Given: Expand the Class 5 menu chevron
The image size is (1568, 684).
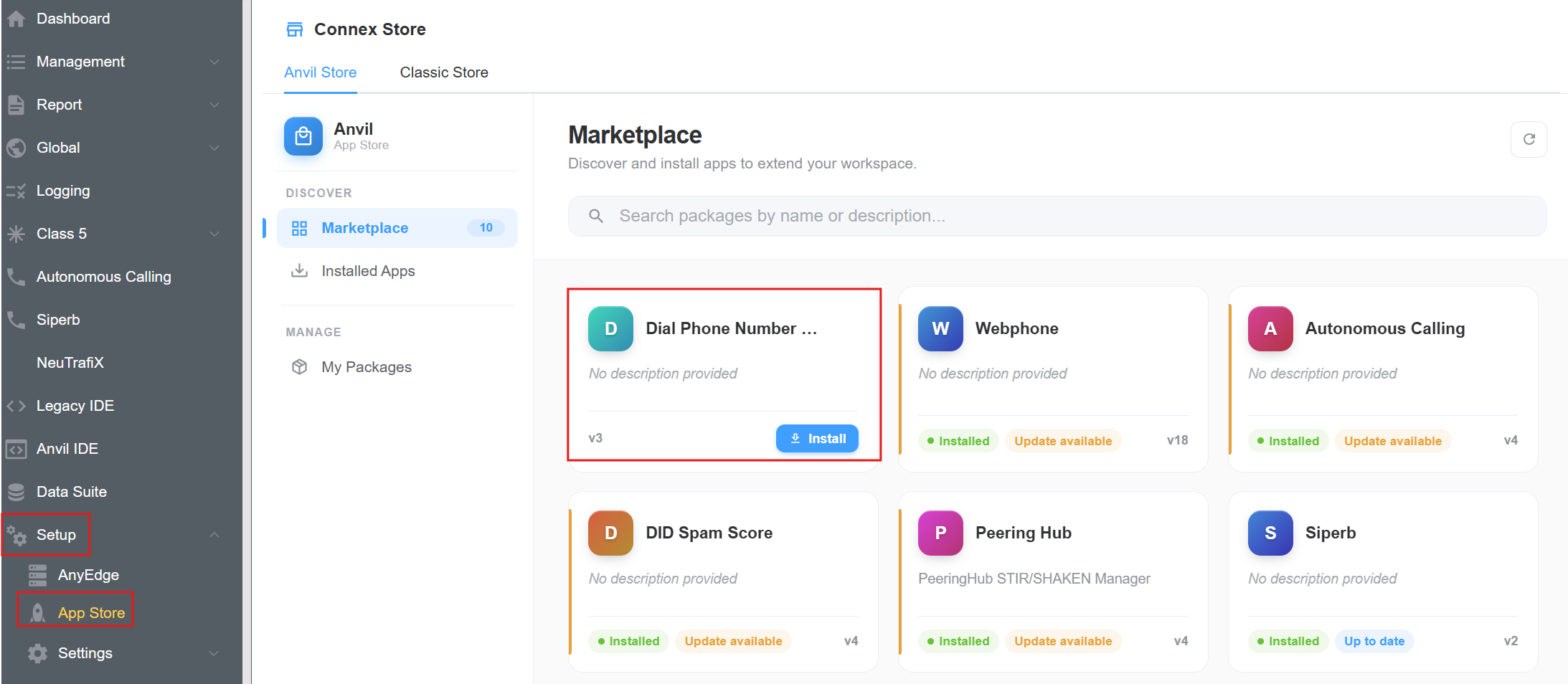Looking at the screenshot, I should click(214, 234).
